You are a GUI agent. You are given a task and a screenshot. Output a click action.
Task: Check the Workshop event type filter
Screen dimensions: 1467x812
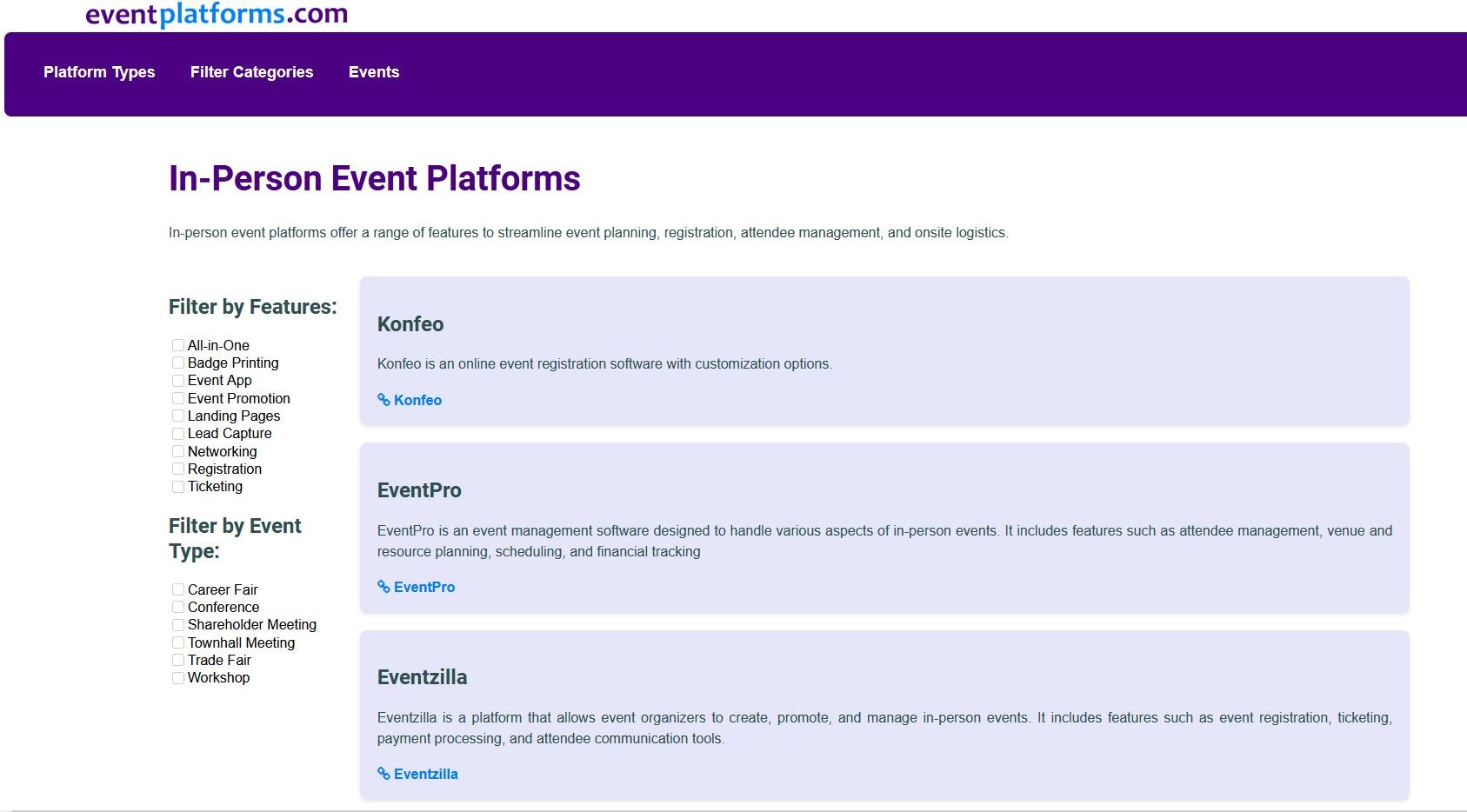point(178,677)
